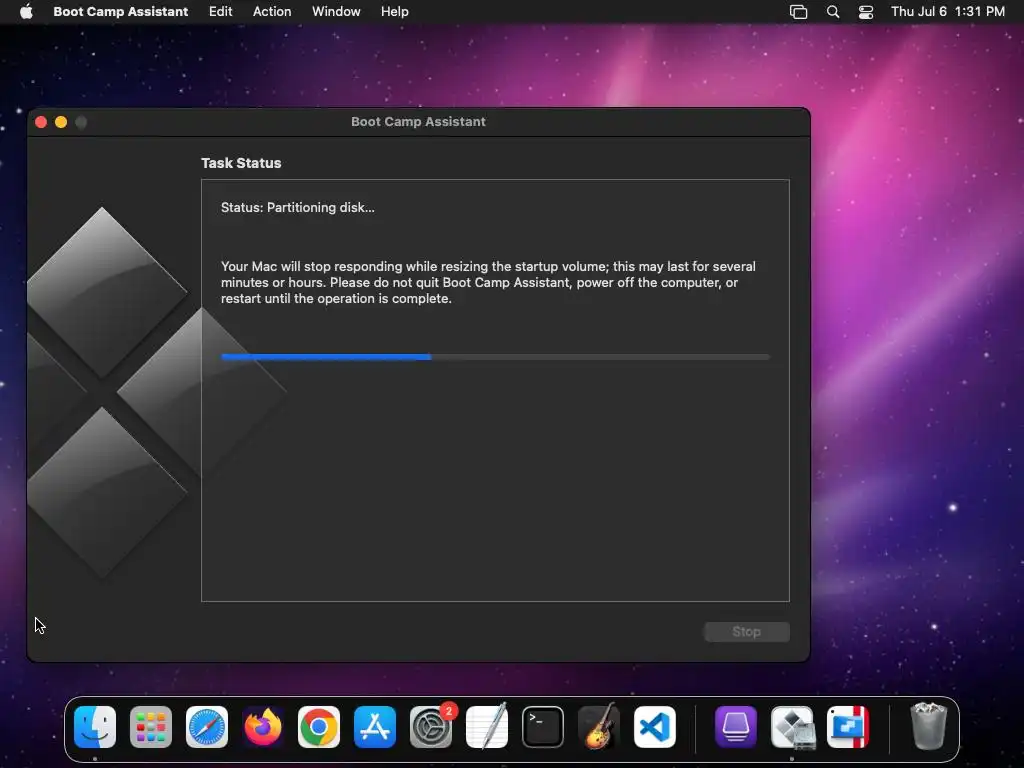The width and height of the screenshot is (1024, 768).
Task: Launch GarageBand from the Dock
Action: point(599,727)
